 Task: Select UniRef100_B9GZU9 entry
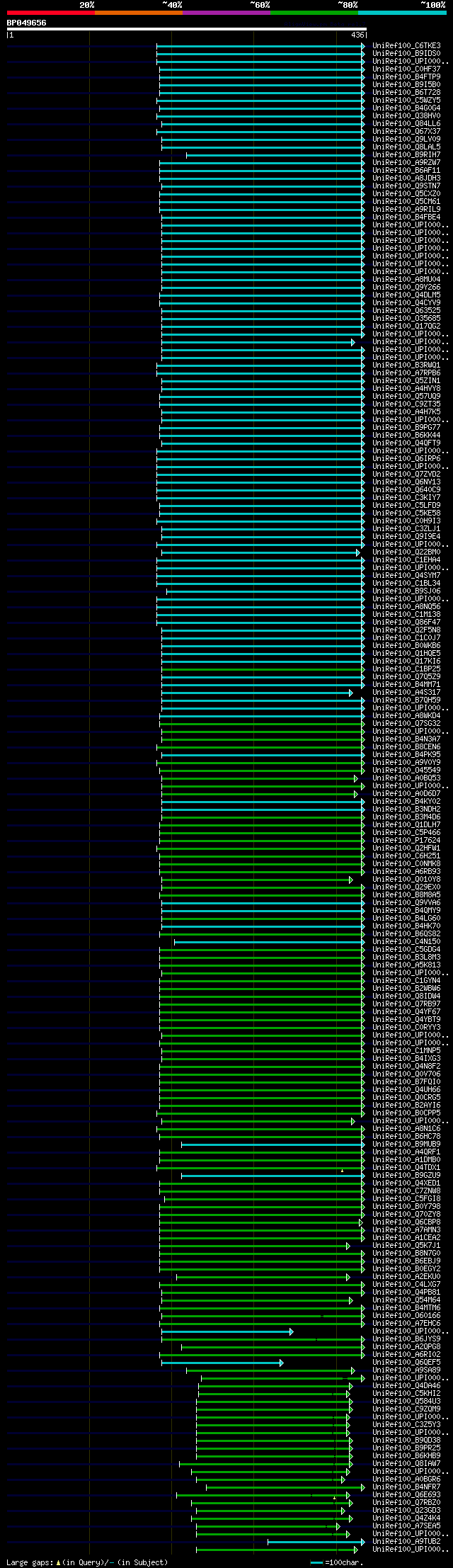click(x=406, y=1176)
